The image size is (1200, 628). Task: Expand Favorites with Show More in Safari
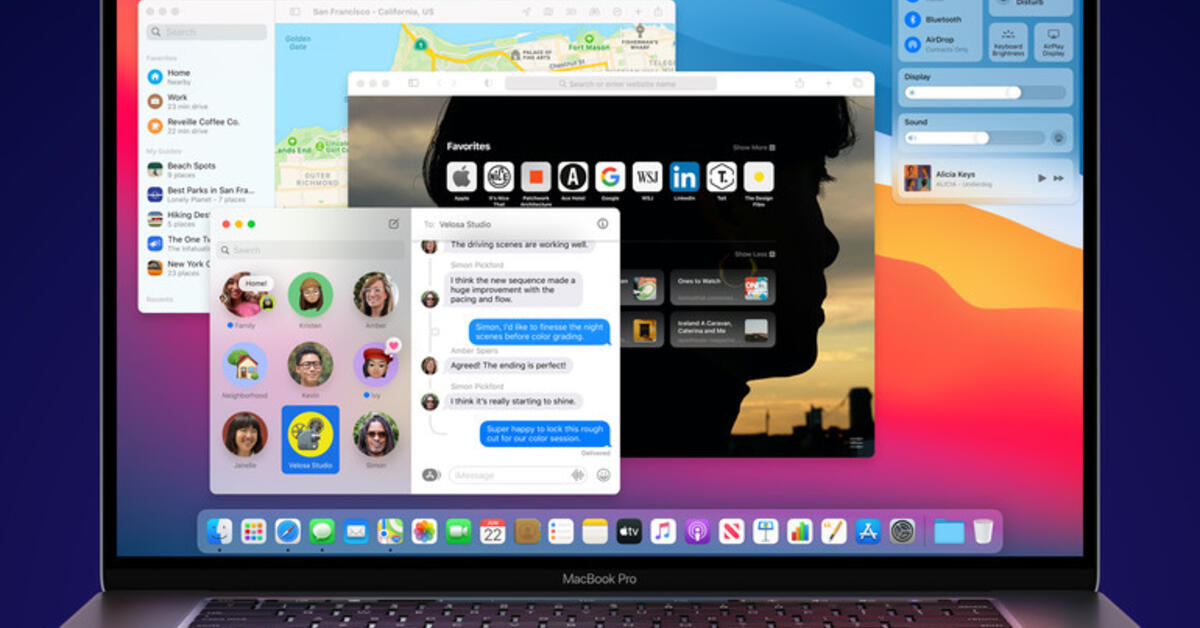(751, 146)
